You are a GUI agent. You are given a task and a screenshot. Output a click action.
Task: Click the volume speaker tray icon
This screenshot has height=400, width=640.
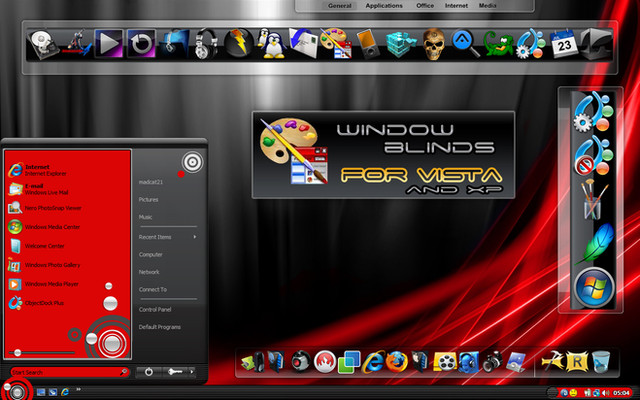click(x=606, y=393)
